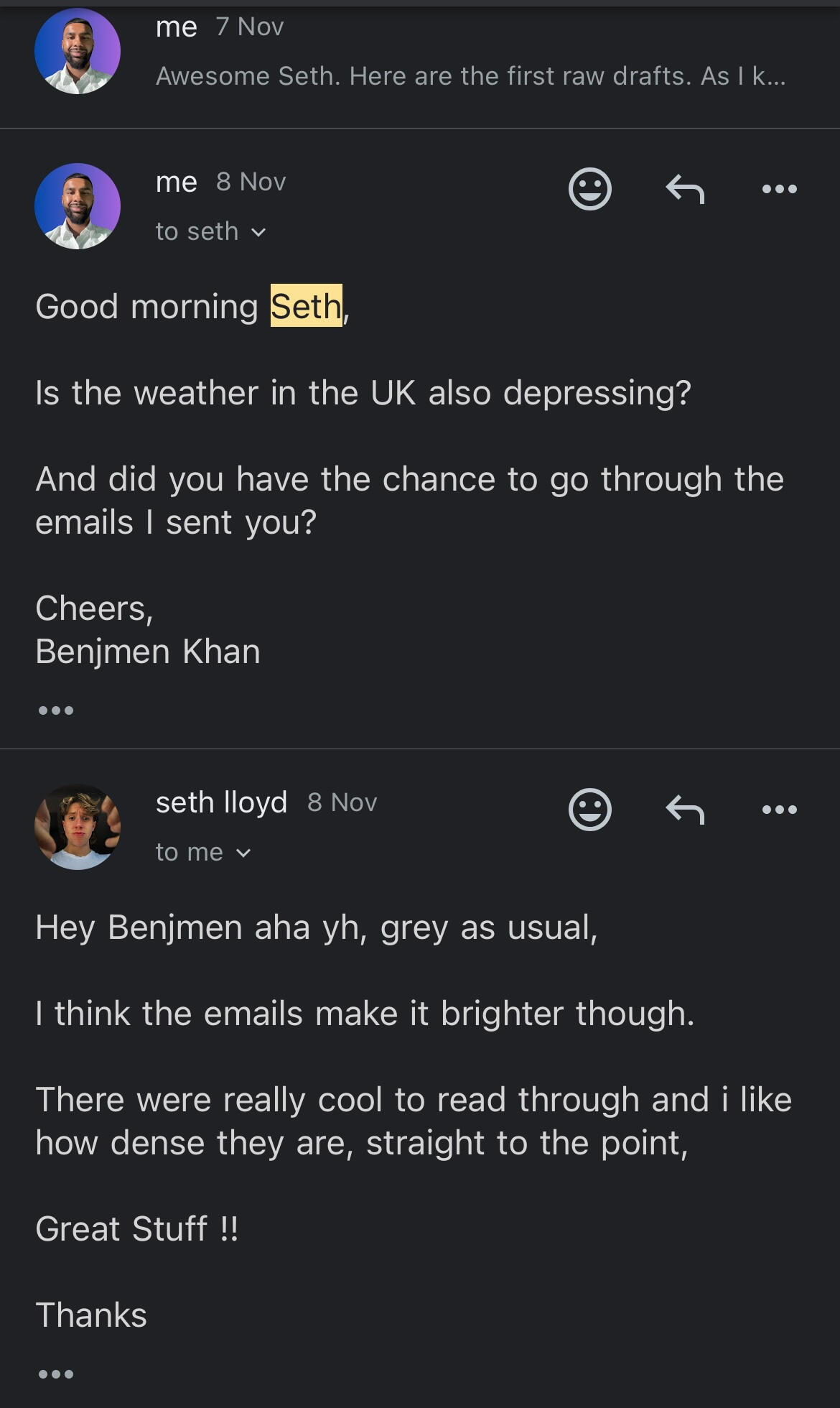Reply to the 8 Nov email sent to seth
The height and width of the screenshot is (1408, 840).
[x=685, y=189]
